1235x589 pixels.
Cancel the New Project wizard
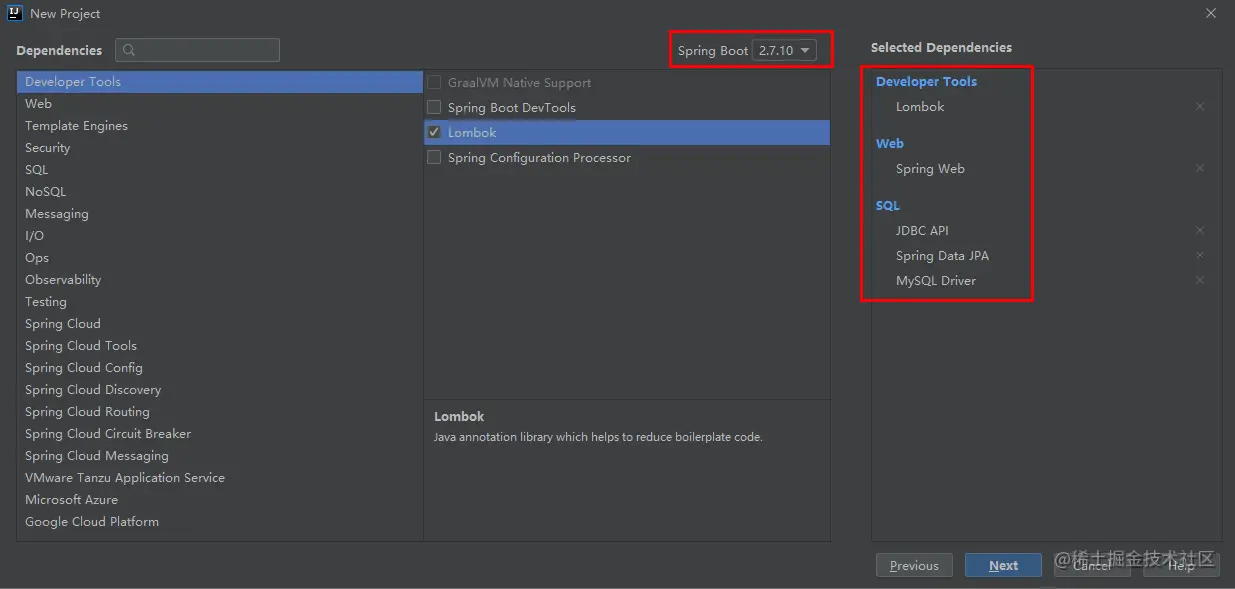click(1092, 565)
